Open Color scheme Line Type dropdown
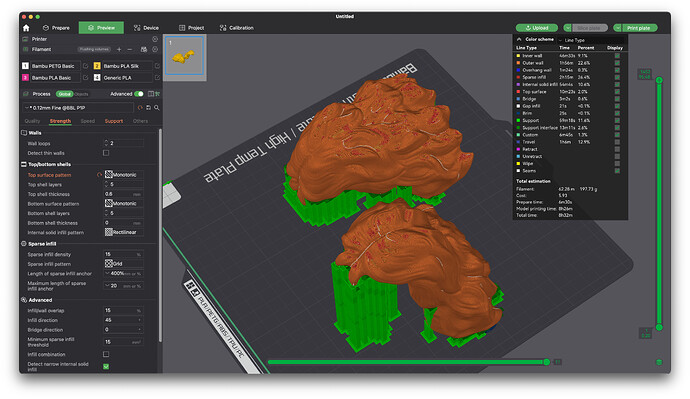The height and width of the screenshot is (399, 690). [591, 40]
